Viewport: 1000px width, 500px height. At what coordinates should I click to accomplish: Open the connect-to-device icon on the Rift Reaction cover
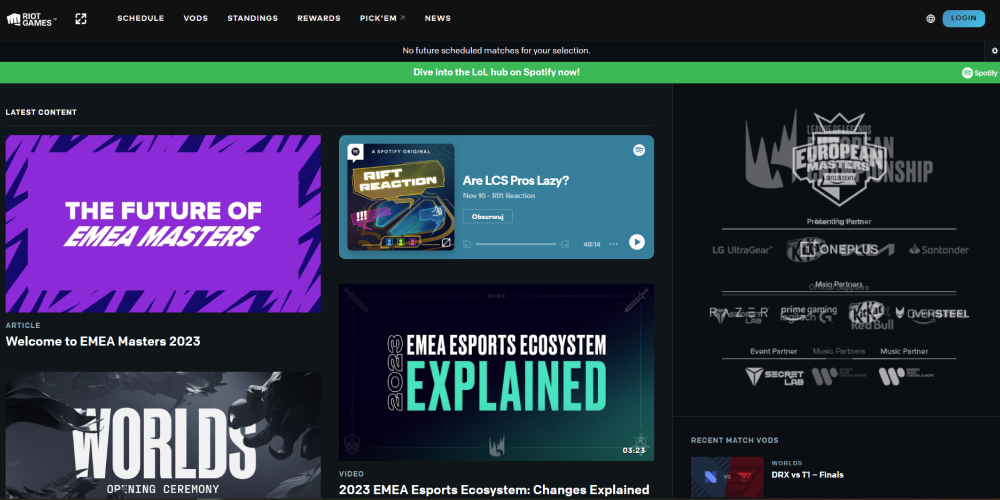coord(446,243)
